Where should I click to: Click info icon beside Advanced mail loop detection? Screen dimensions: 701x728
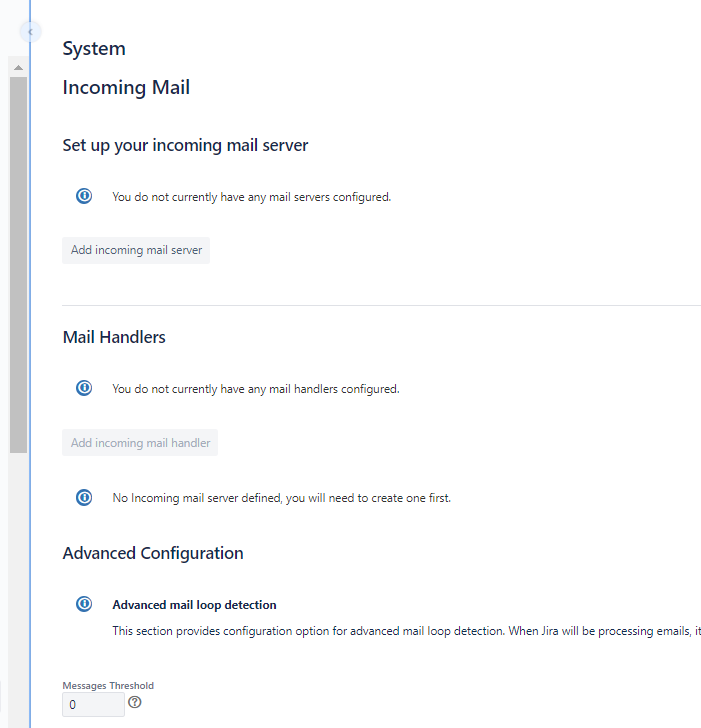tap(84, 604)
